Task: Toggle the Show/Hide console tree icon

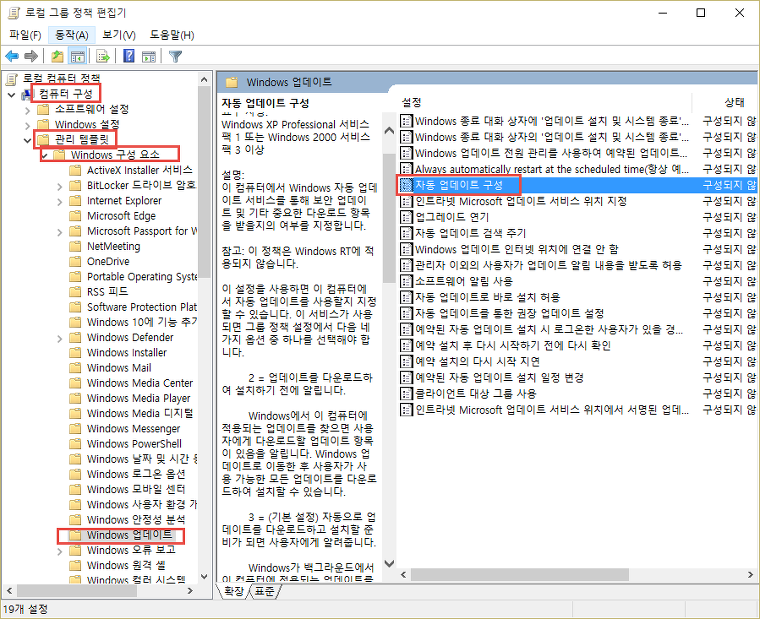Action: (x=78, y=56)
